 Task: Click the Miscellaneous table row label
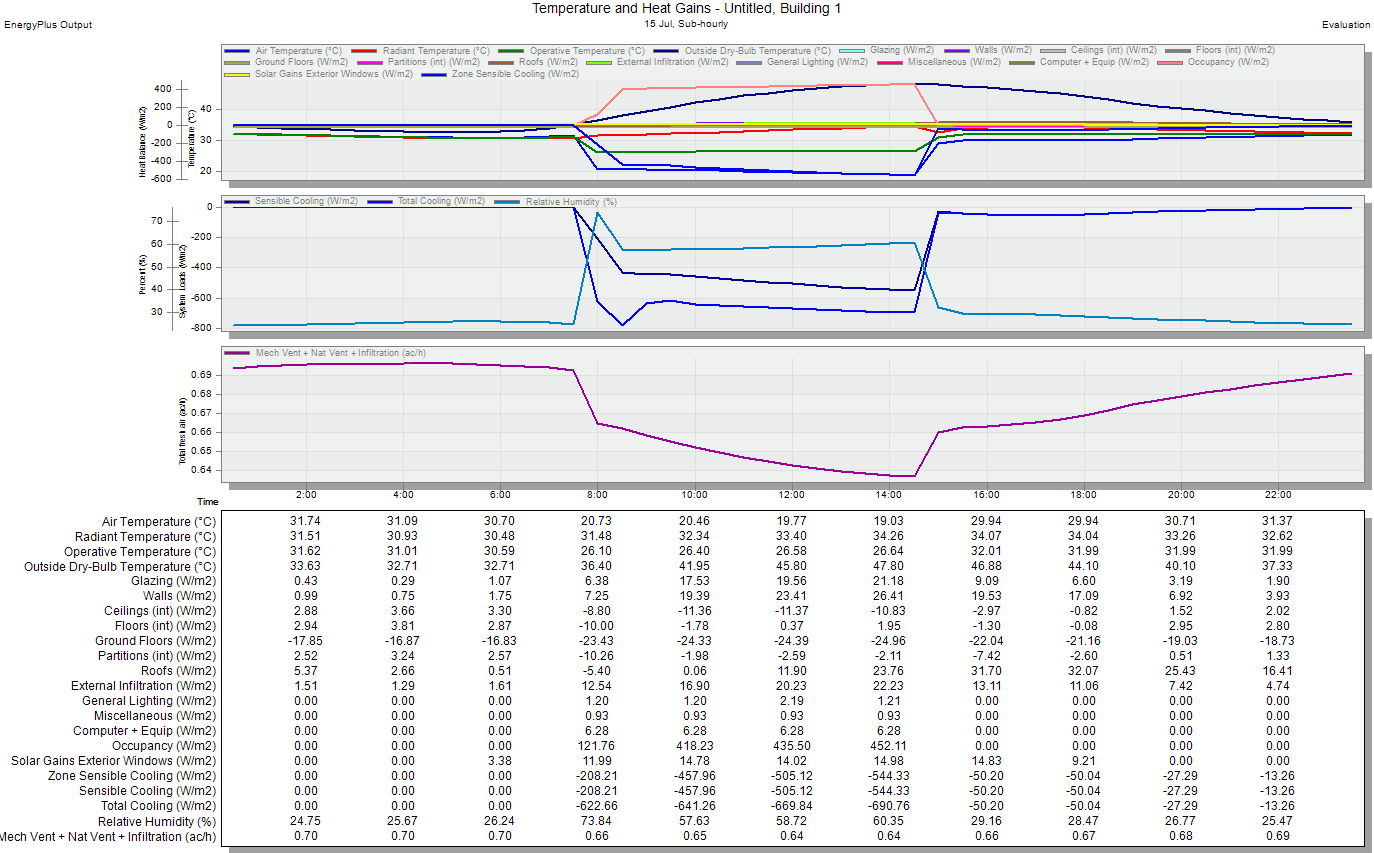[x=155, y=716]
